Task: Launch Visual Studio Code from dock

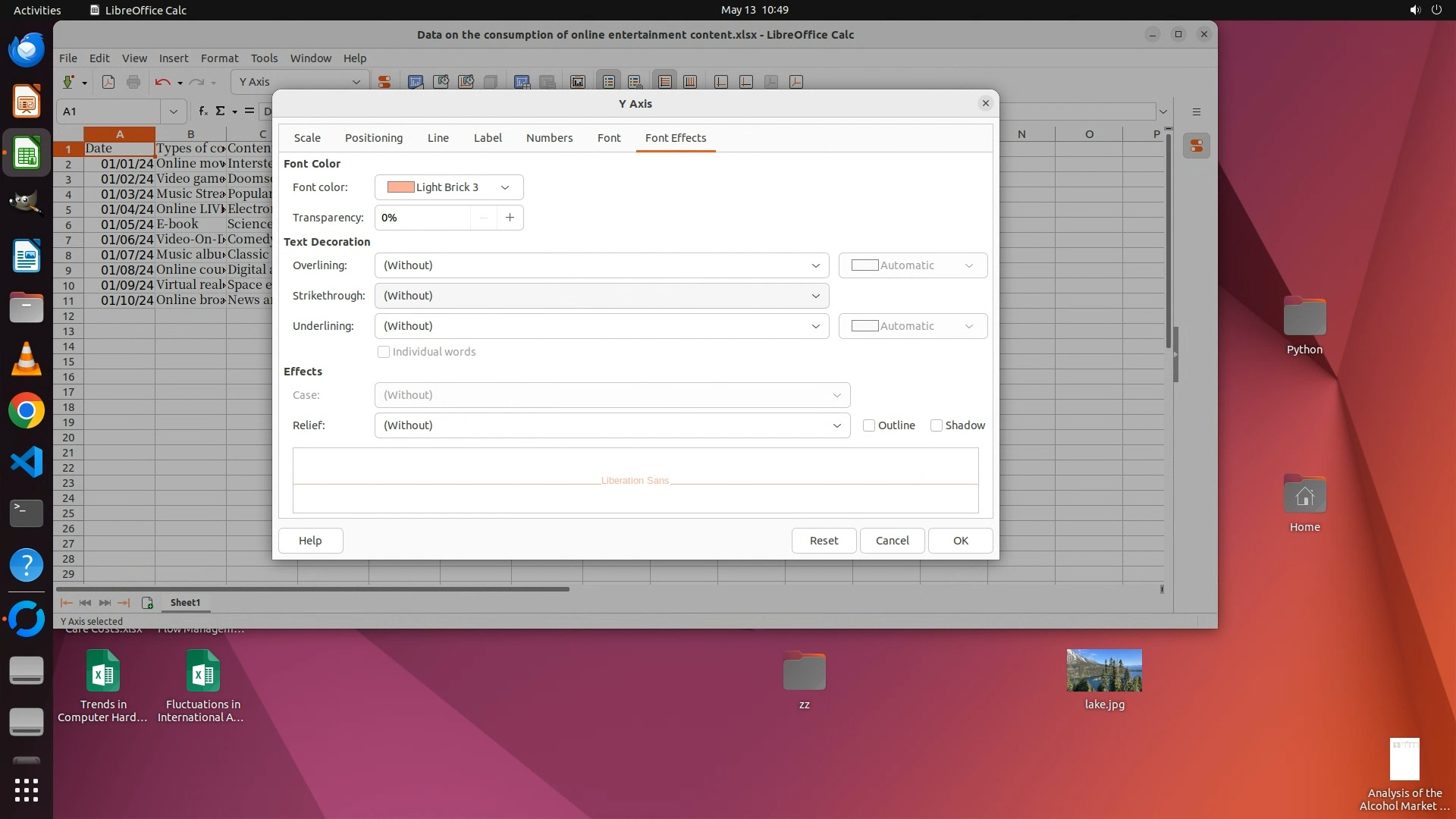Action: (x=27, y=462)
